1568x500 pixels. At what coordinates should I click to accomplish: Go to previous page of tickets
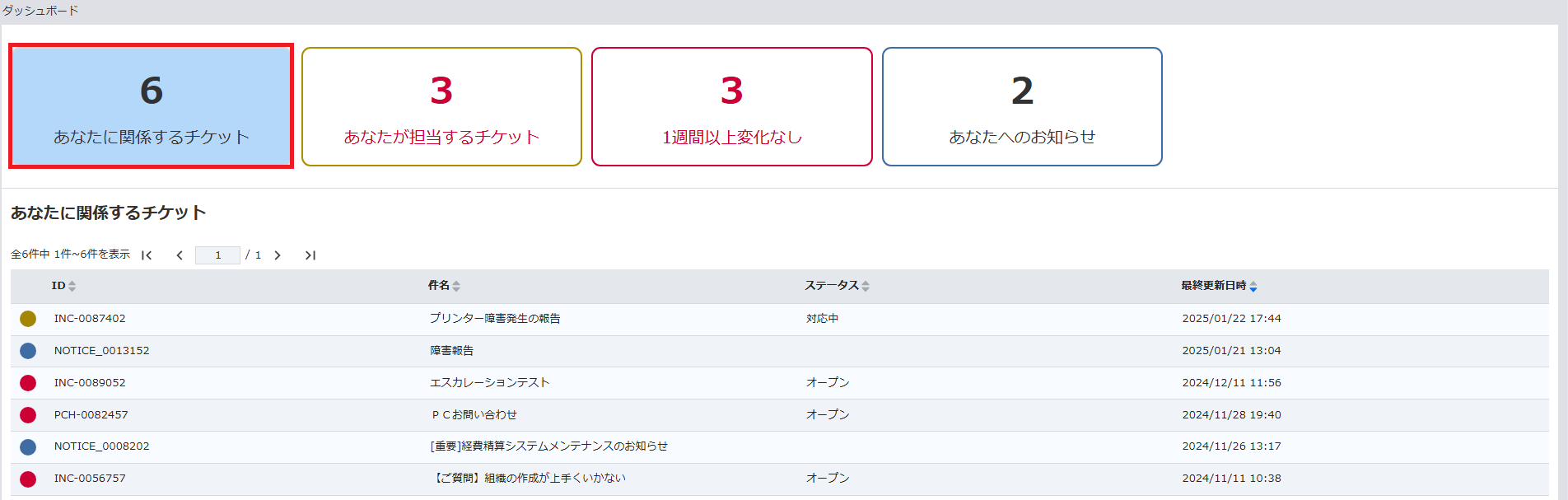pos(180,255)
